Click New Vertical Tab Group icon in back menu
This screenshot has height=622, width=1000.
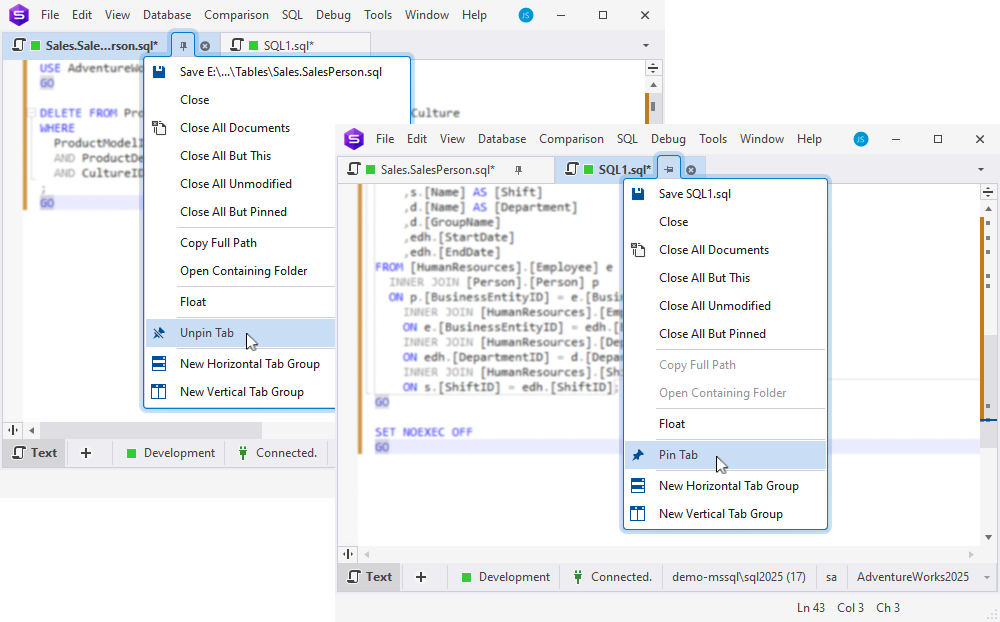pos(159,392)
